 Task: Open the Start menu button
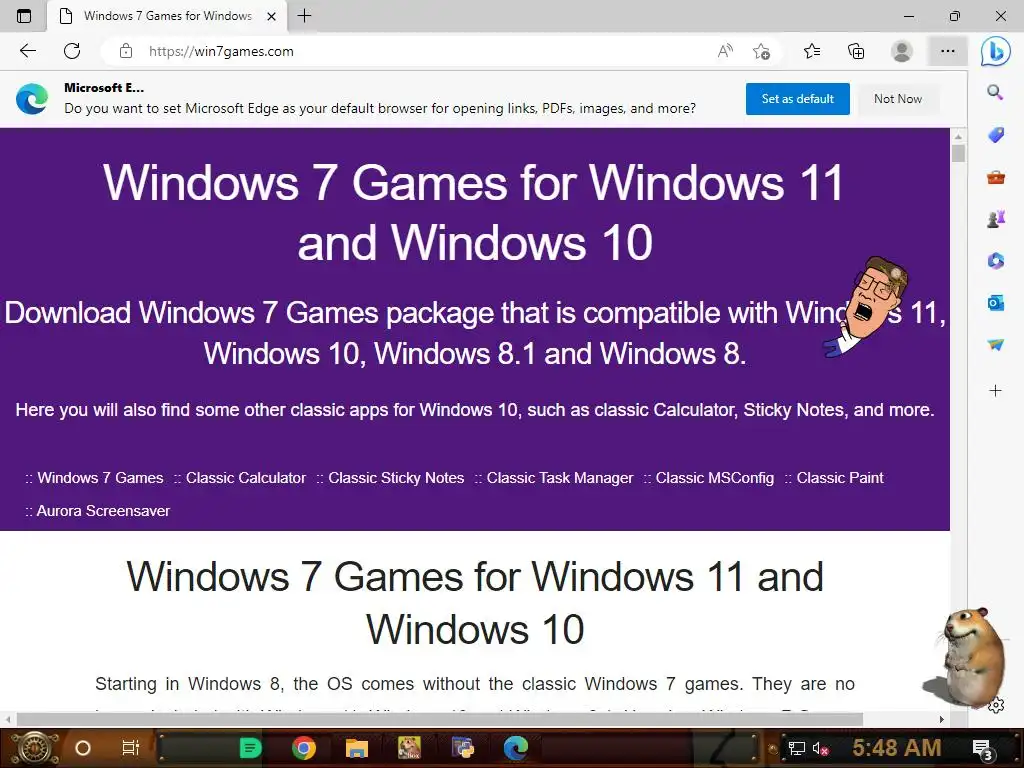[x=33, y=748]
